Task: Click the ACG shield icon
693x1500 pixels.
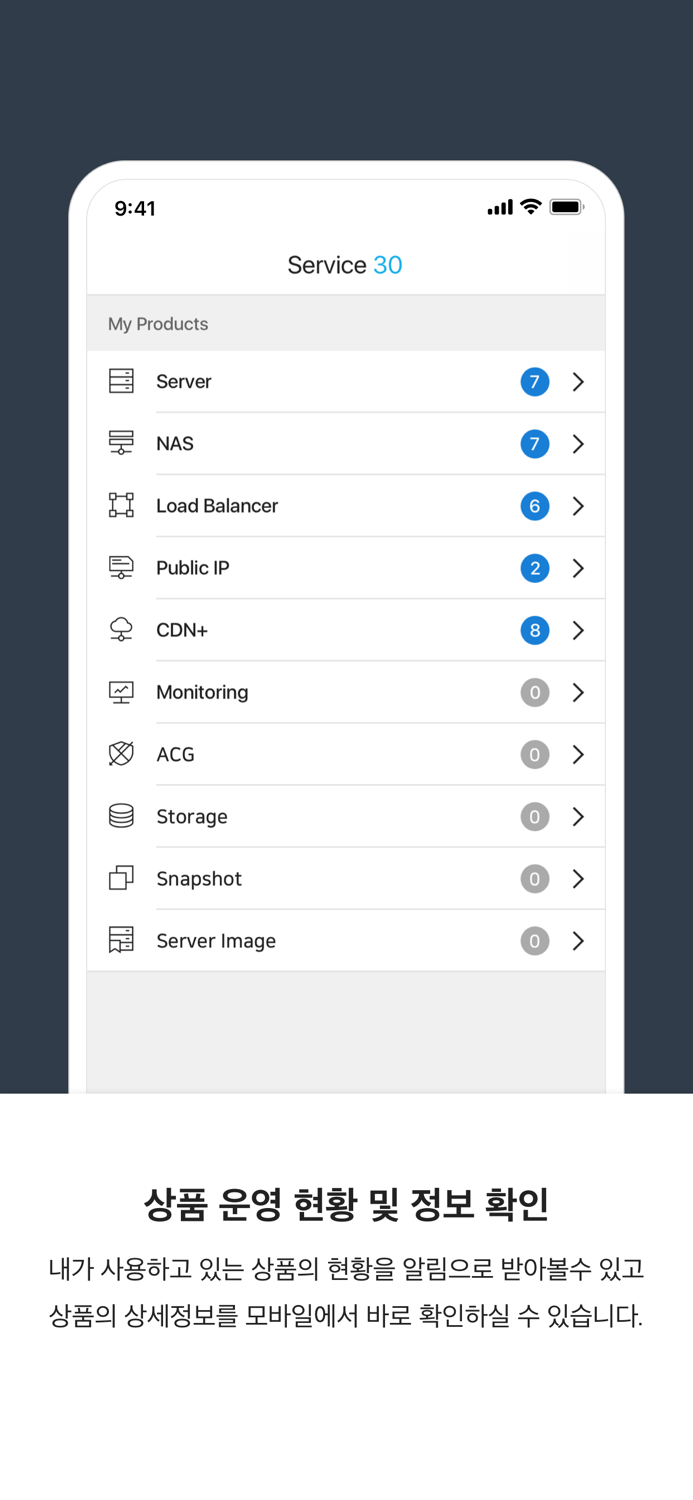Action: (x=121, y=754)
